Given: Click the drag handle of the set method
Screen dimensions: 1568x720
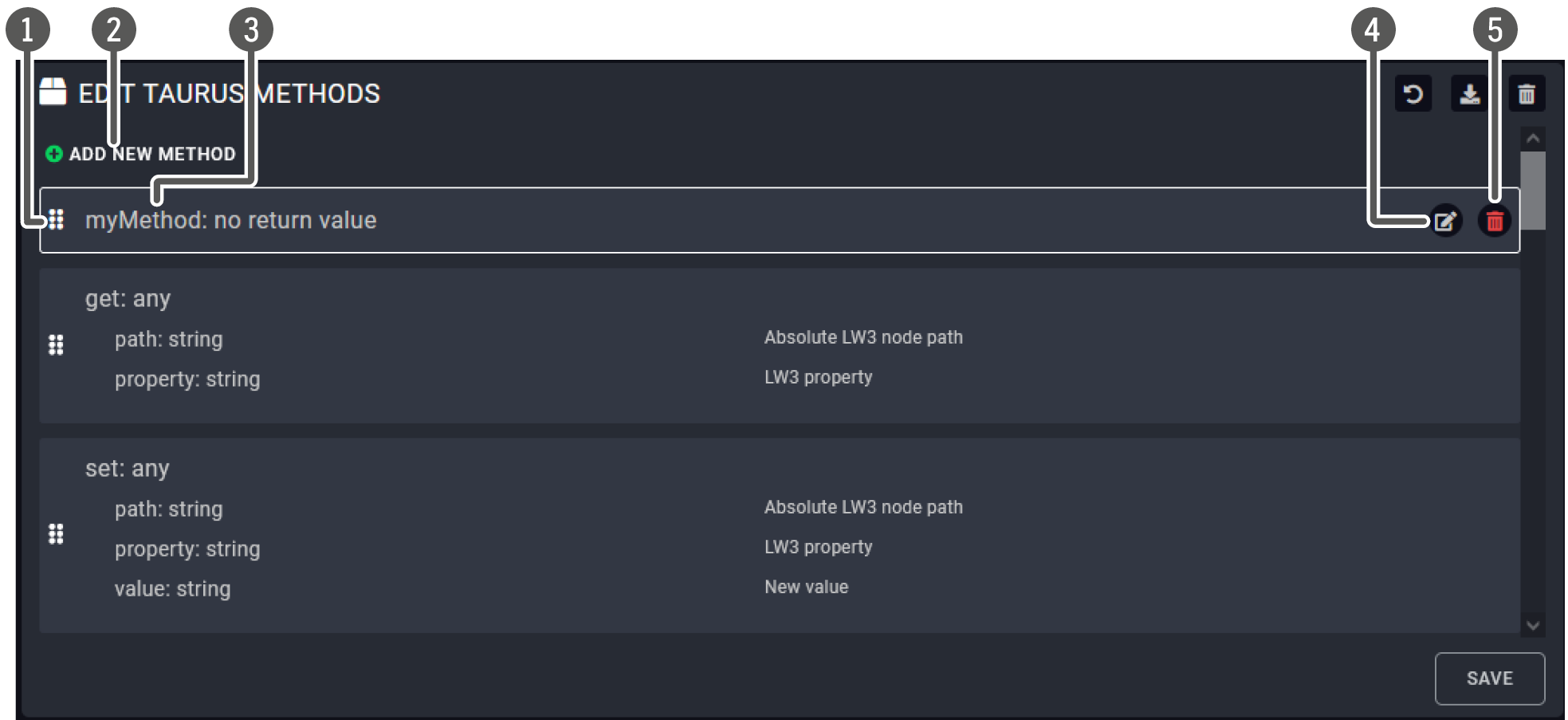Looking at the screenshot, I should click(x=56, y=533).
